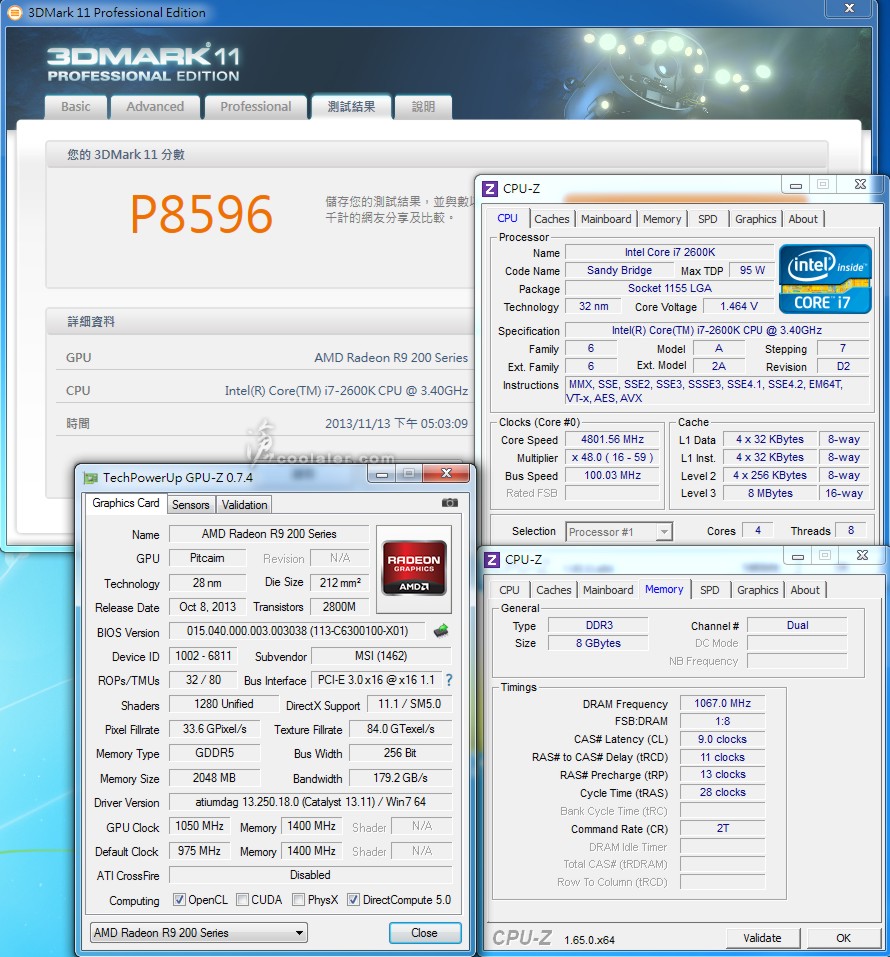The height and width of the screenshot is (957, 890).
Task: Open Caches tab in upper CPU-Z window
Action: 551,219
